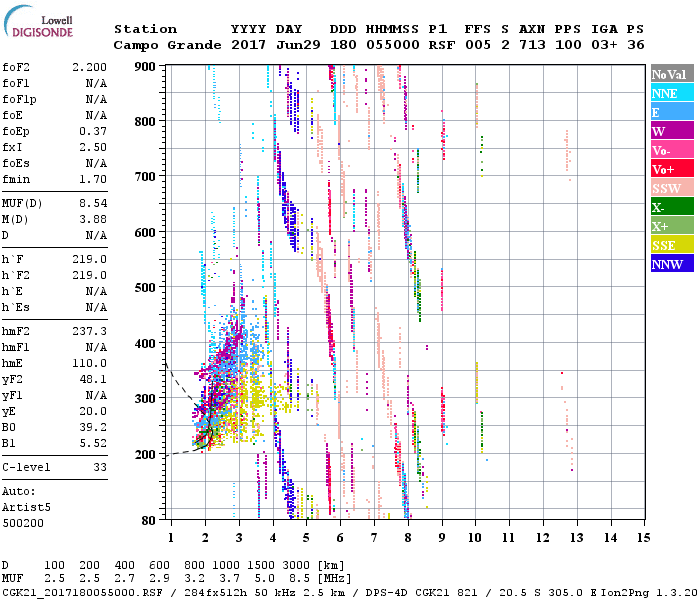Select the W purple legend swatch
The height and width of the screenshot is (600, 700).
tap(672, 131)
